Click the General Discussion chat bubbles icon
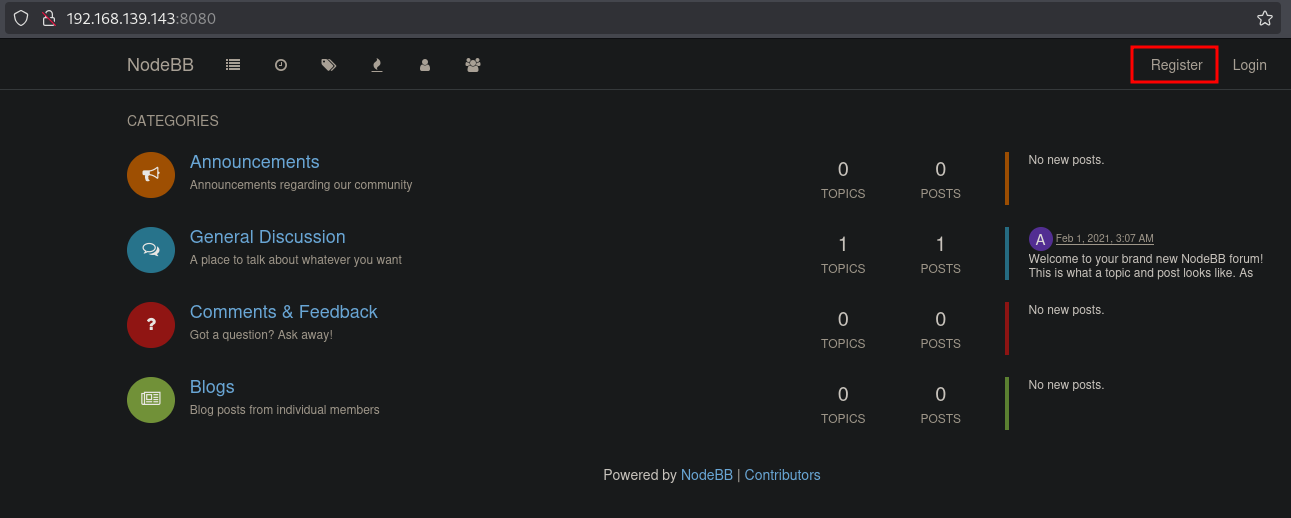Viewport: 1291px width, 518px height. coord(151,249)
